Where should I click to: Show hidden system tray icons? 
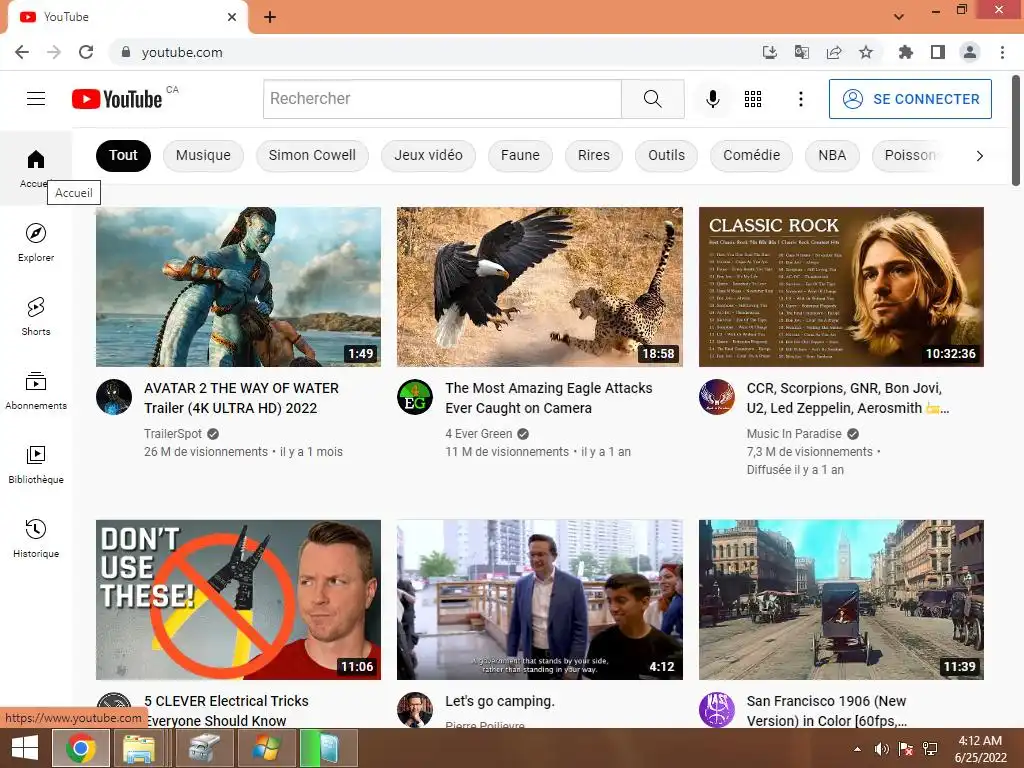click(857, 748)
